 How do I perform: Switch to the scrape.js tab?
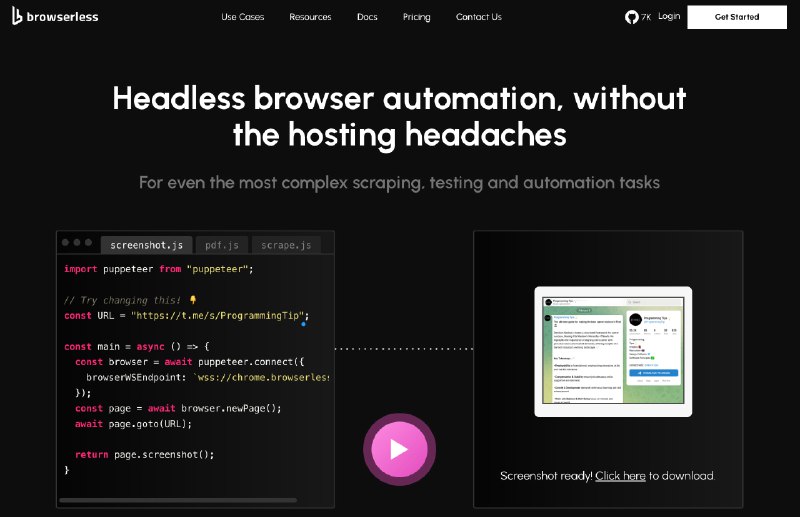[286, 245]
